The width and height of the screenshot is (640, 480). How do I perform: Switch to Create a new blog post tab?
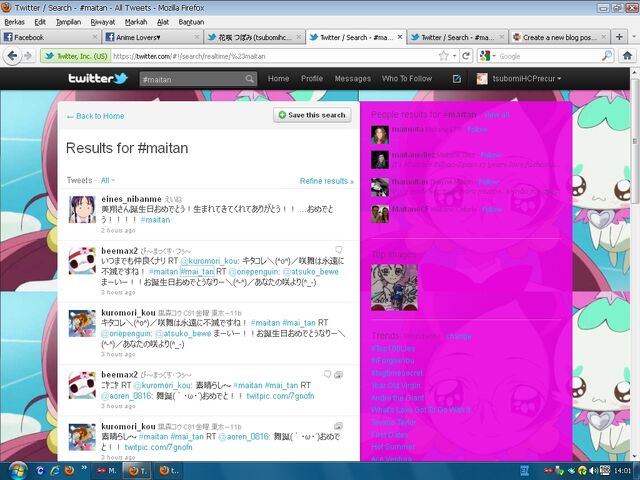click(559, 37)
